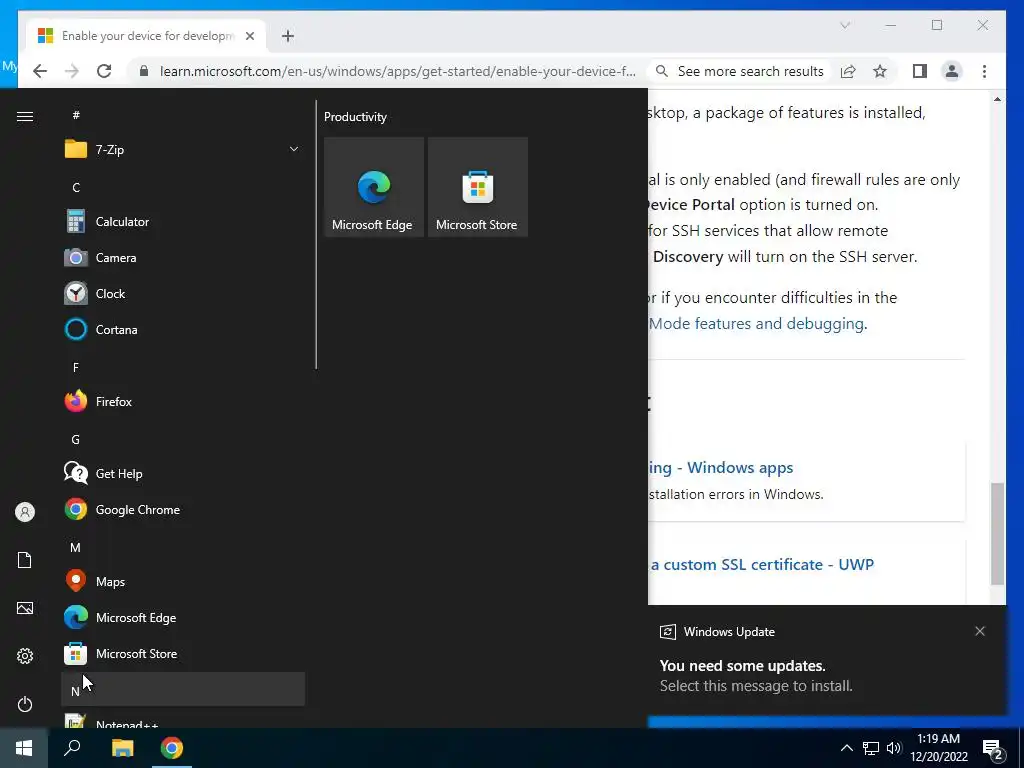1024x768 pixels.
Task: Open the user account icon in Start
Action: click(25, 512)
